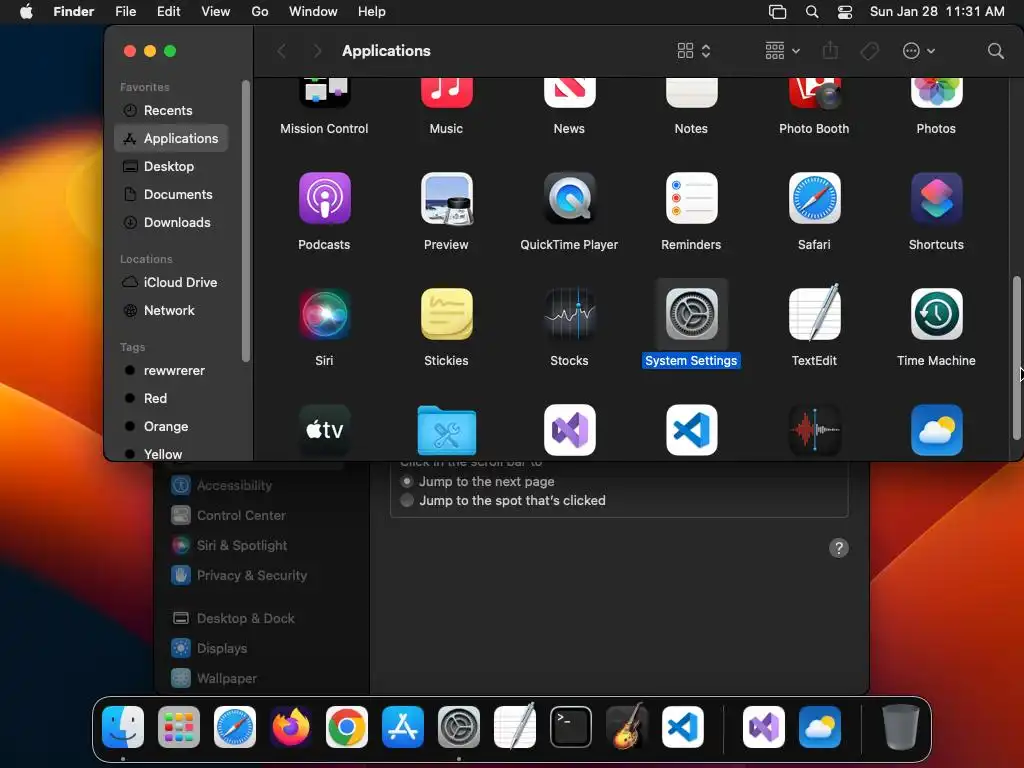Open the Preview app icon
1024x768 pixels.
[447, 198]
